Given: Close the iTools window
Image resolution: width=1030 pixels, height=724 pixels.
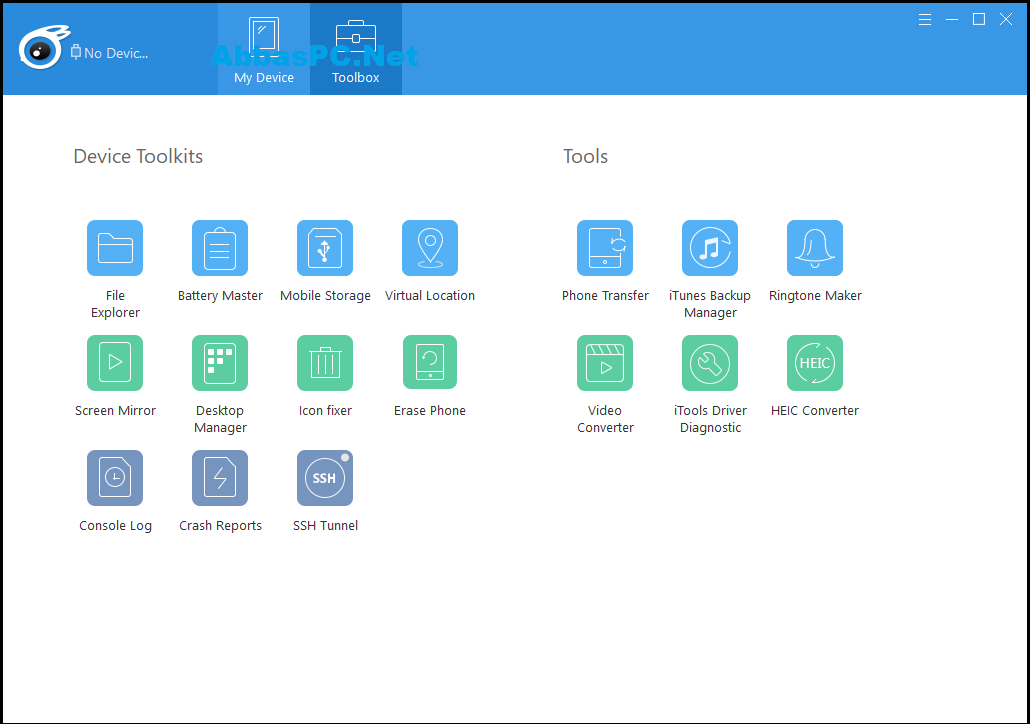Looking at the screenshot, I should (x=1006, y=20).
